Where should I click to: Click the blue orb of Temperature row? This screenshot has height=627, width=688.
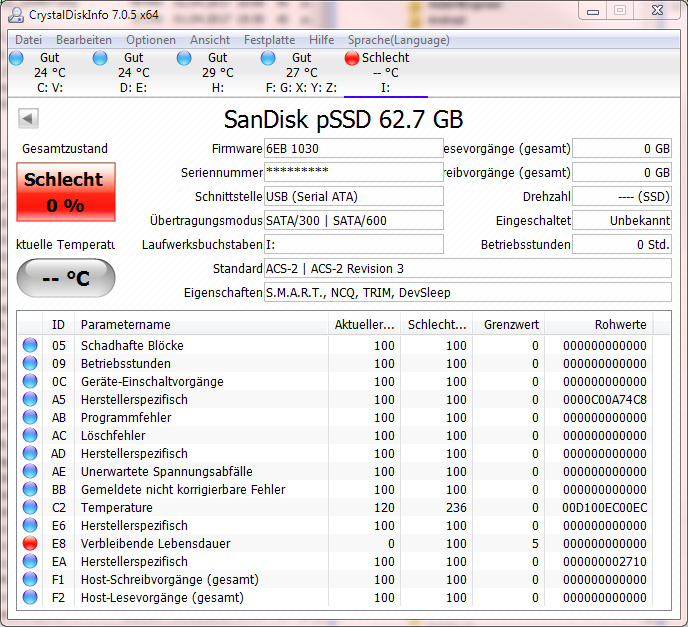(30, 507)
